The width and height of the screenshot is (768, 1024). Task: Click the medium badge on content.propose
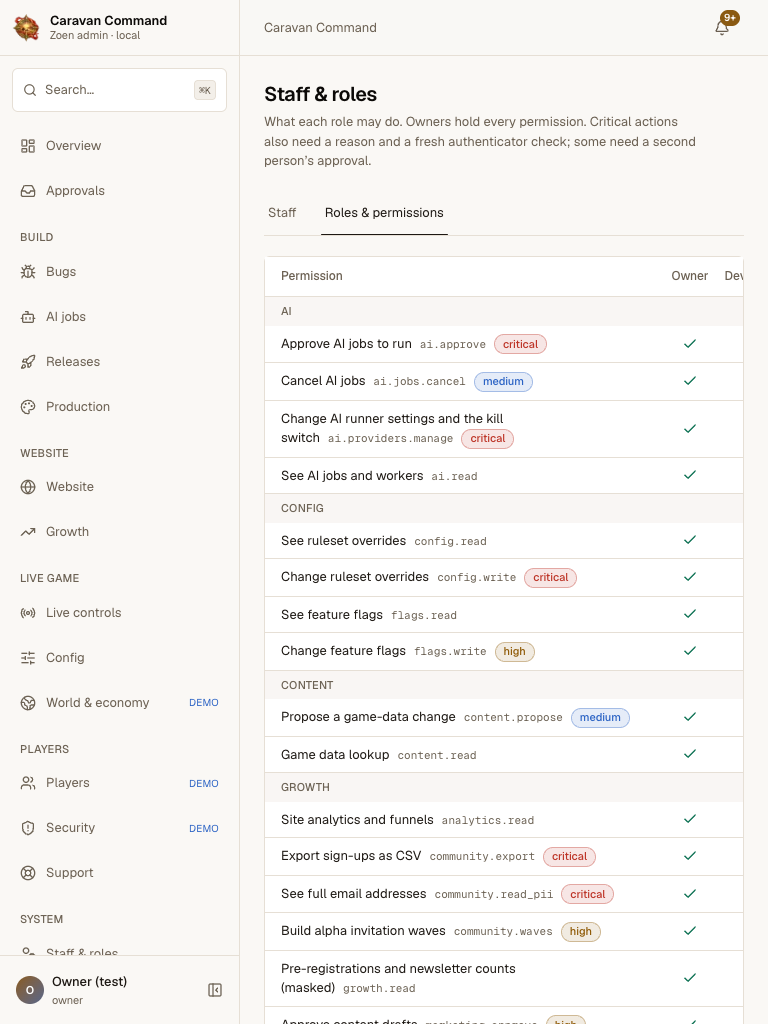tap(600, 717)
